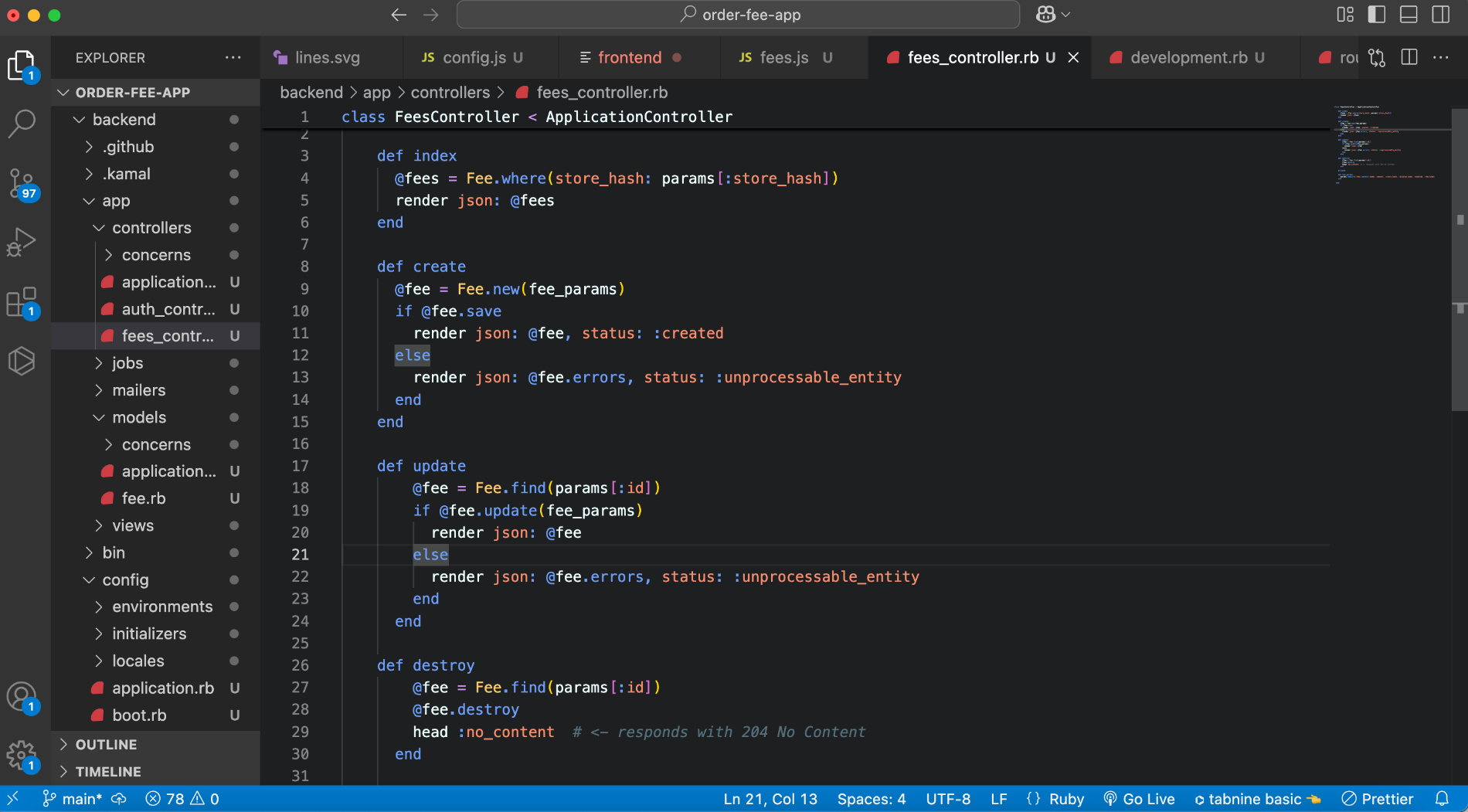The height and width of the screenshot is (812, 1468).
Task: Expand the jobs folder
Action: (155, 363)
